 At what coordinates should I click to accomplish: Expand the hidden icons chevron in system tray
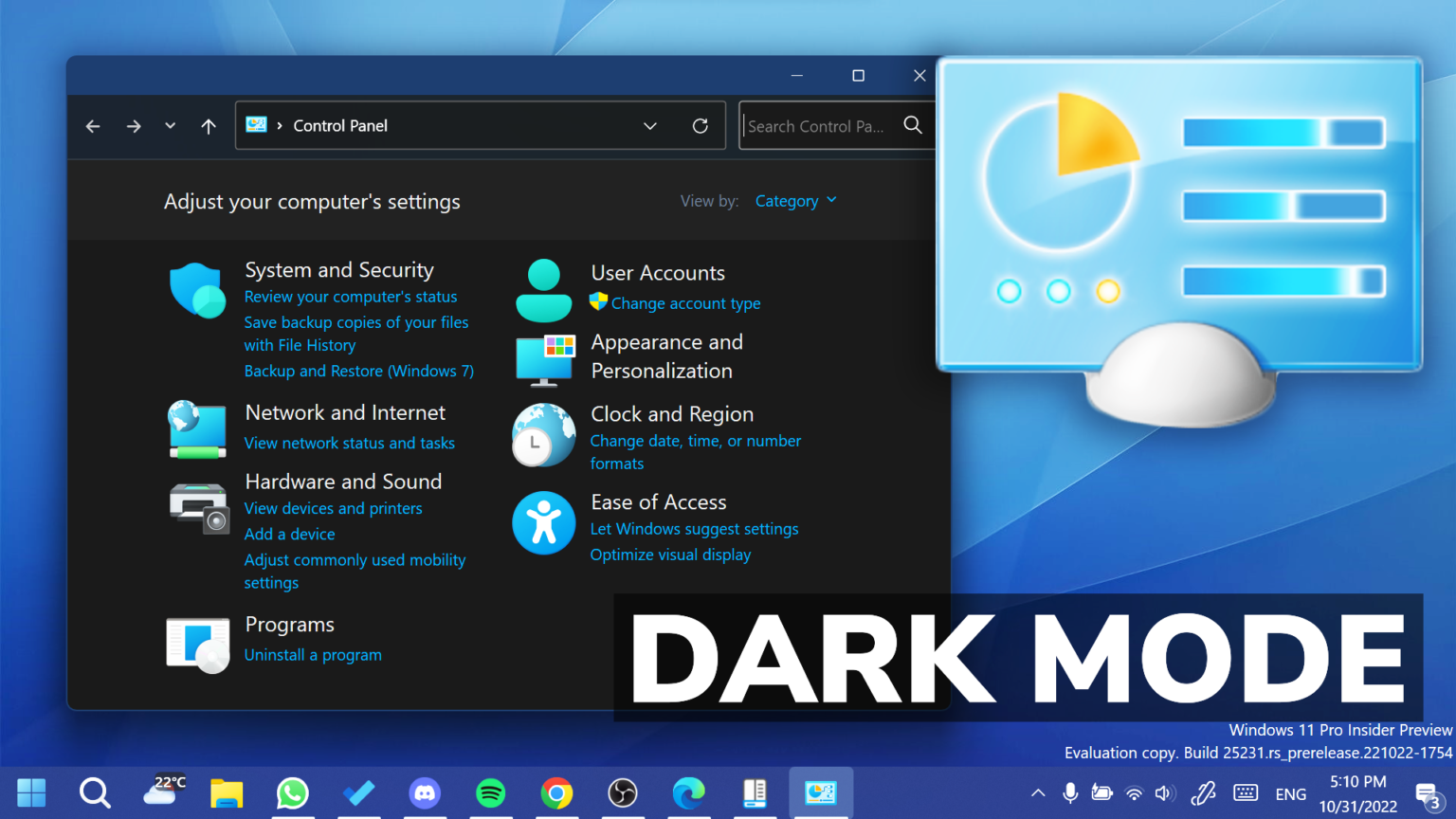[1038, 793]
